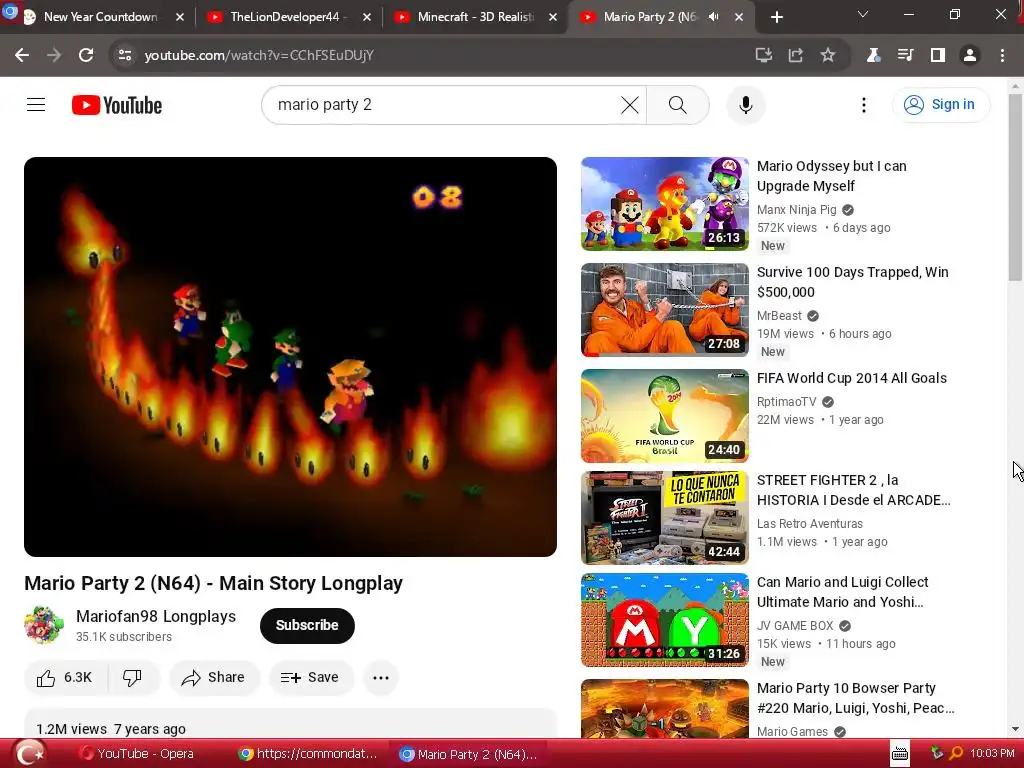1024x768 pixels.
Task: Subscribe to Mariofan98 Longplays
Action: click(x=307, y=625)
